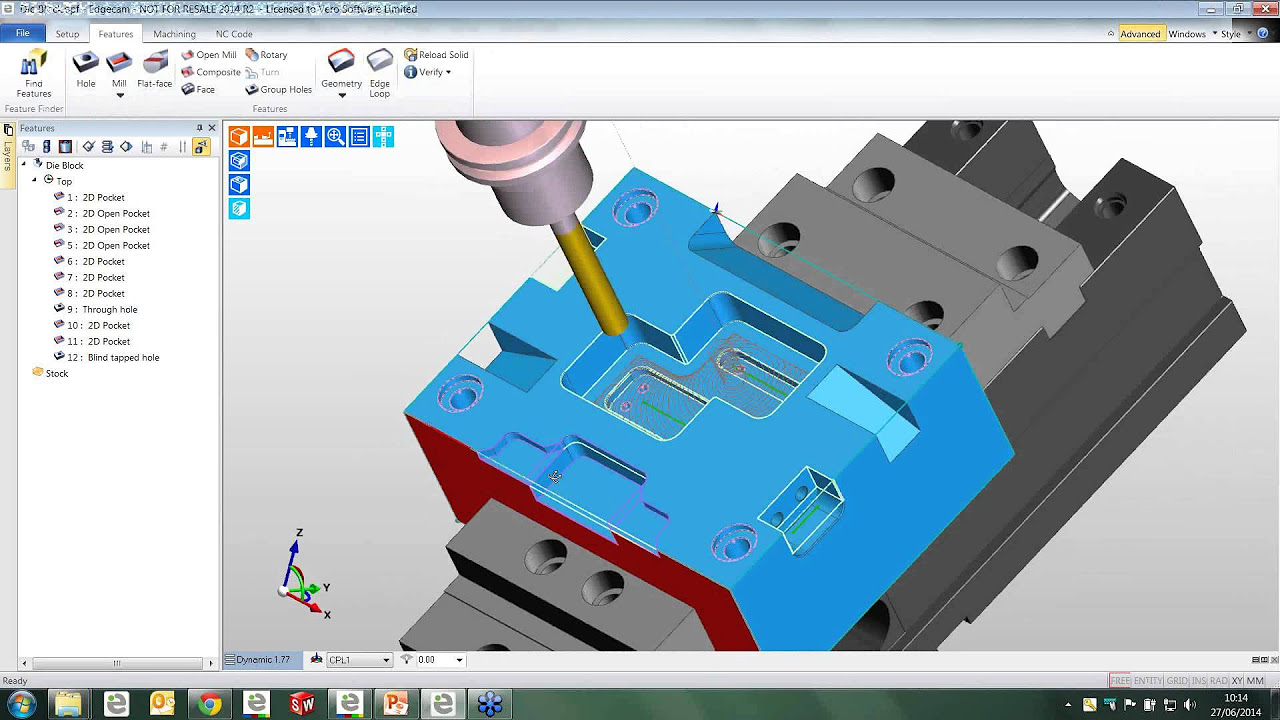This screenshot has height=720, width=1280.
Task: Select the Stock item in tree
Action: (50, 373)
